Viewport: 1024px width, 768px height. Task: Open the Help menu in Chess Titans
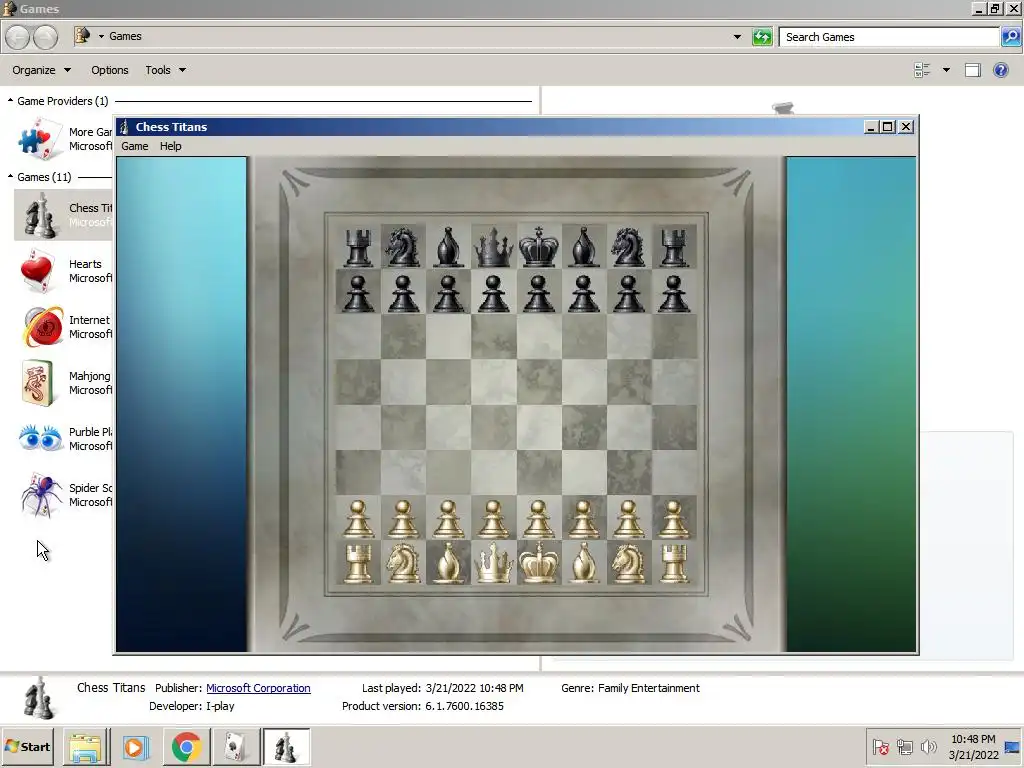[170, 146]
